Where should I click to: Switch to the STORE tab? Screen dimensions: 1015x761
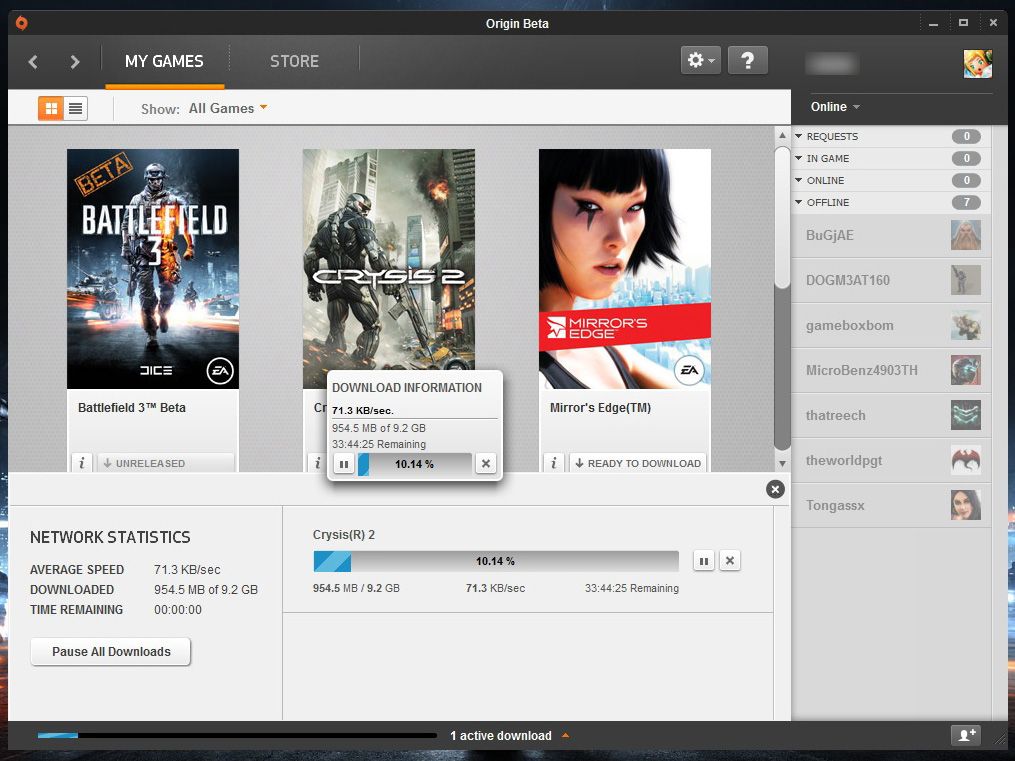(x=294, y=62)
